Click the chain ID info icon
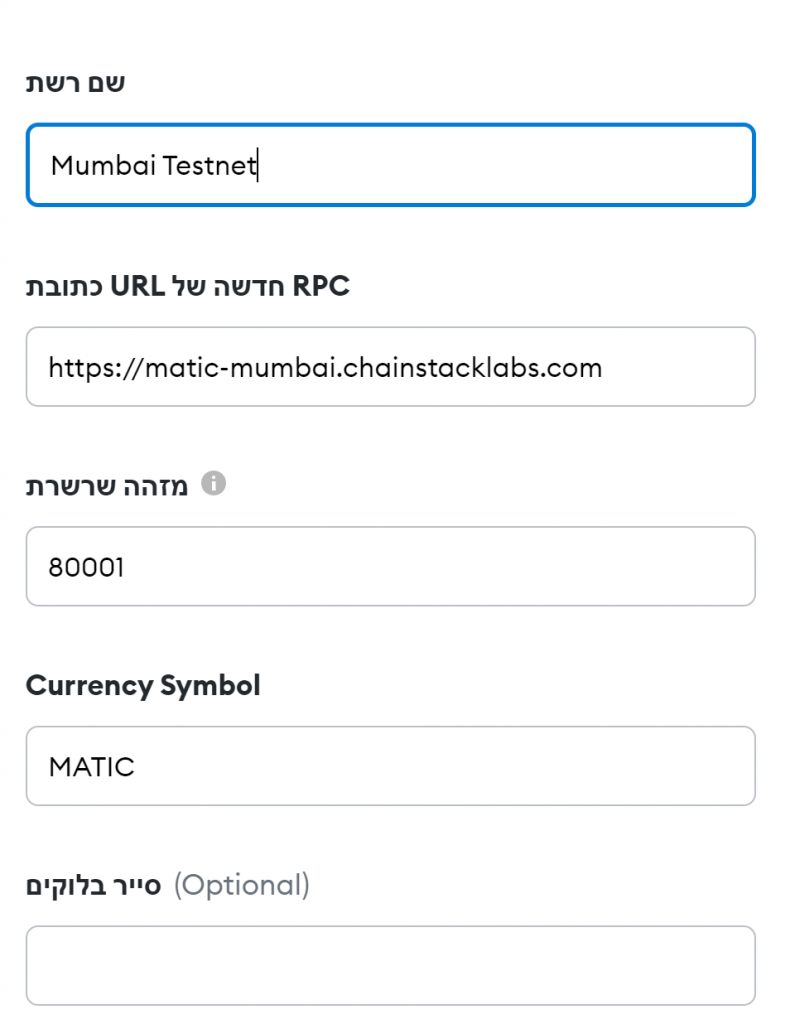 [x=213, y=485]
